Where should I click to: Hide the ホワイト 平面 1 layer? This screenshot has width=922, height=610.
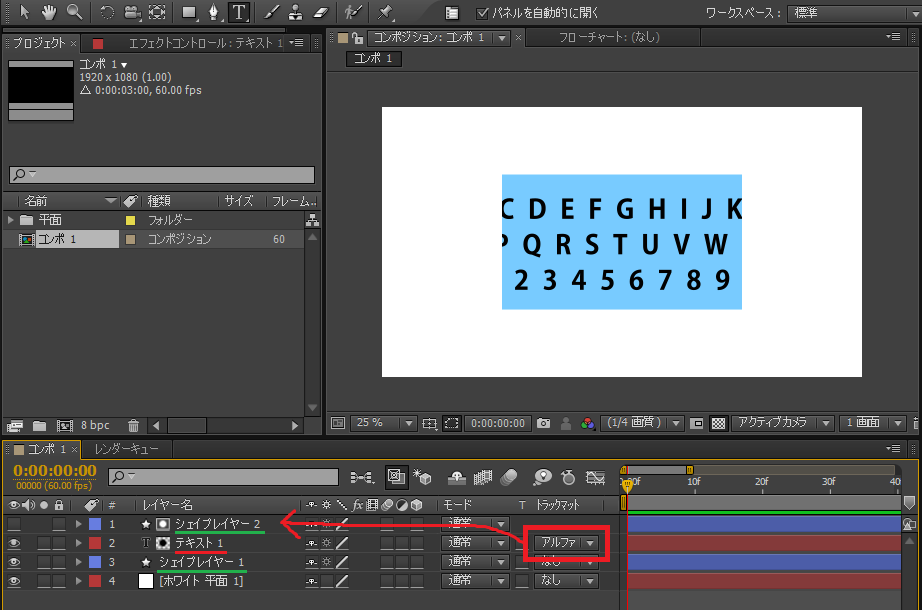click(x=14, y=581)
